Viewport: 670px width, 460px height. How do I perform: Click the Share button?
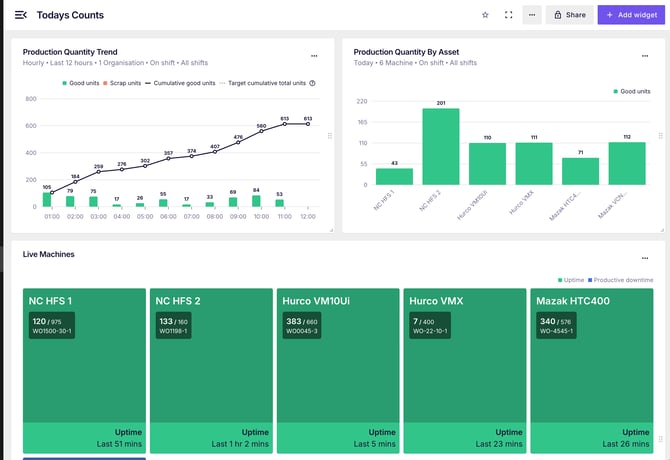pyautogui.click(x=570, y=15)
